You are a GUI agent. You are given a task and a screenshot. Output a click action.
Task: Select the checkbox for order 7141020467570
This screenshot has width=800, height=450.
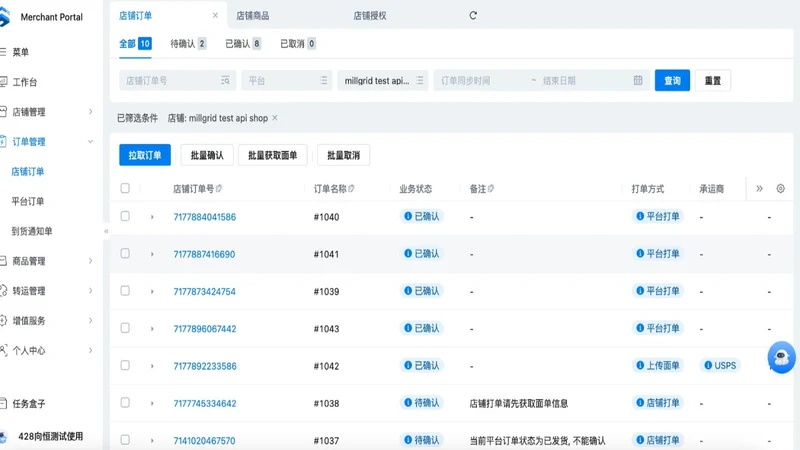pos(125,440)
